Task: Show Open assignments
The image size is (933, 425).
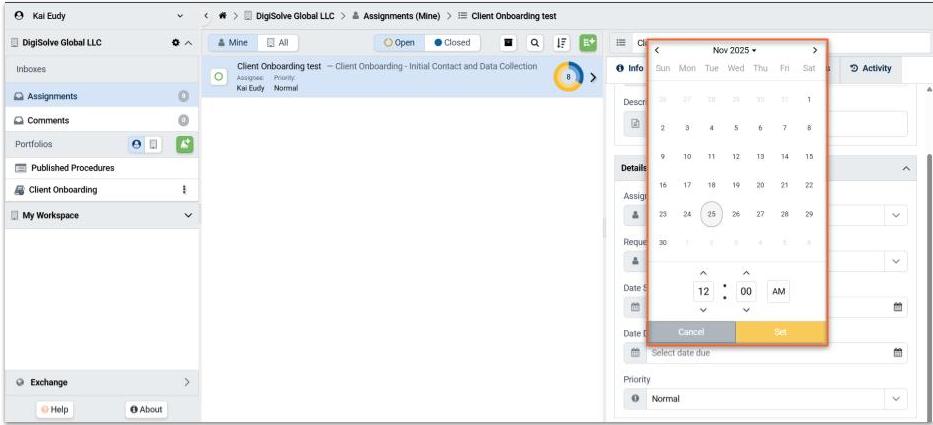Action: point(399,43)
